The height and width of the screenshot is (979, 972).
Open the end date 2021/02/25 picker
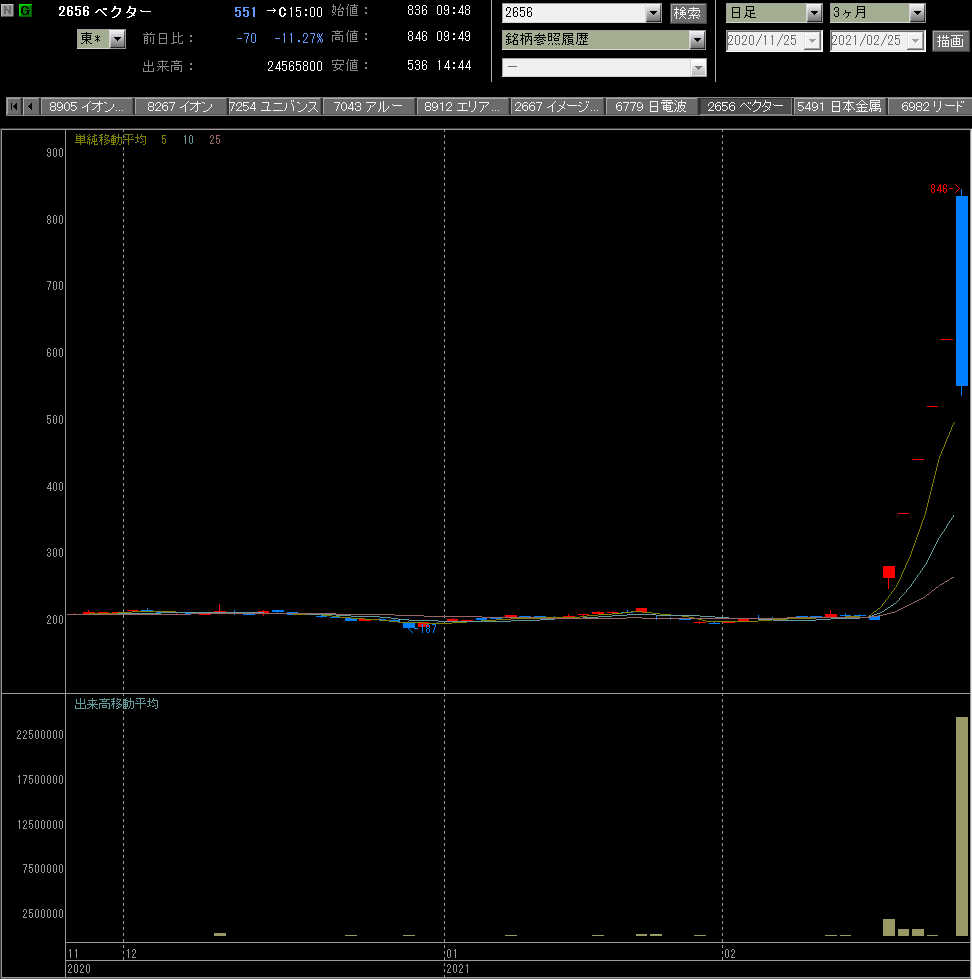pos(916,41)
